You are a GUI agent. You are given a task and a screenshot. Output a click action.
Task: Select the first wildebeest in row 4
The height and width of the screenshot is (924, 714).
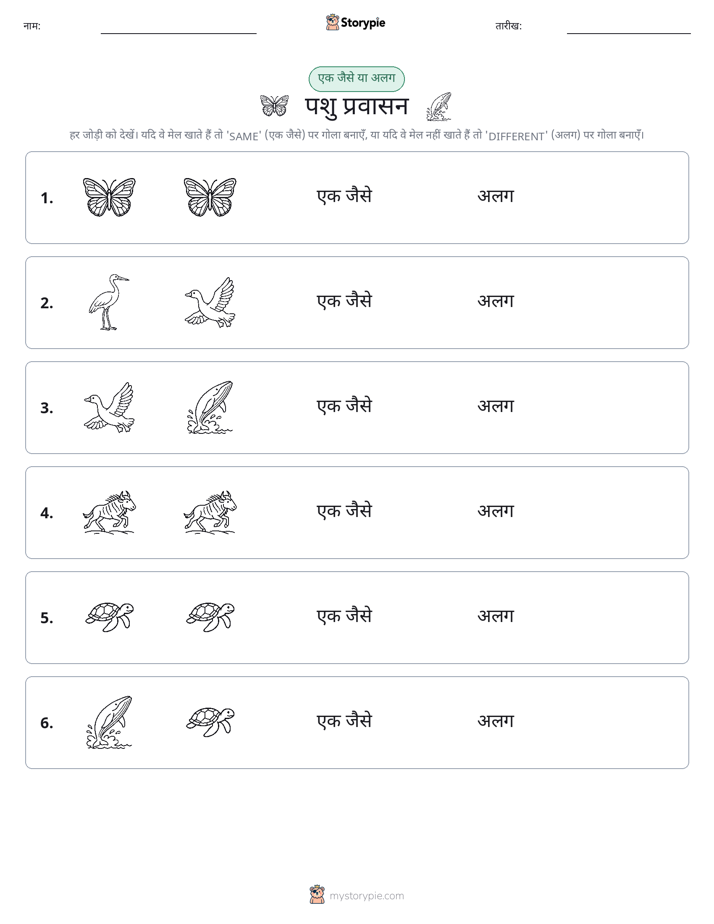[x=109, y=512]
